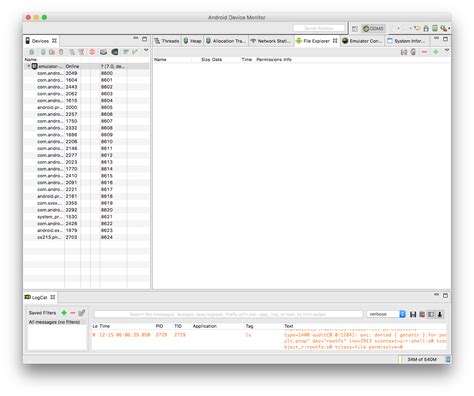Click the Push file onto device icon
The width and height of the screenshot is (474, 396).
point(413,52)
